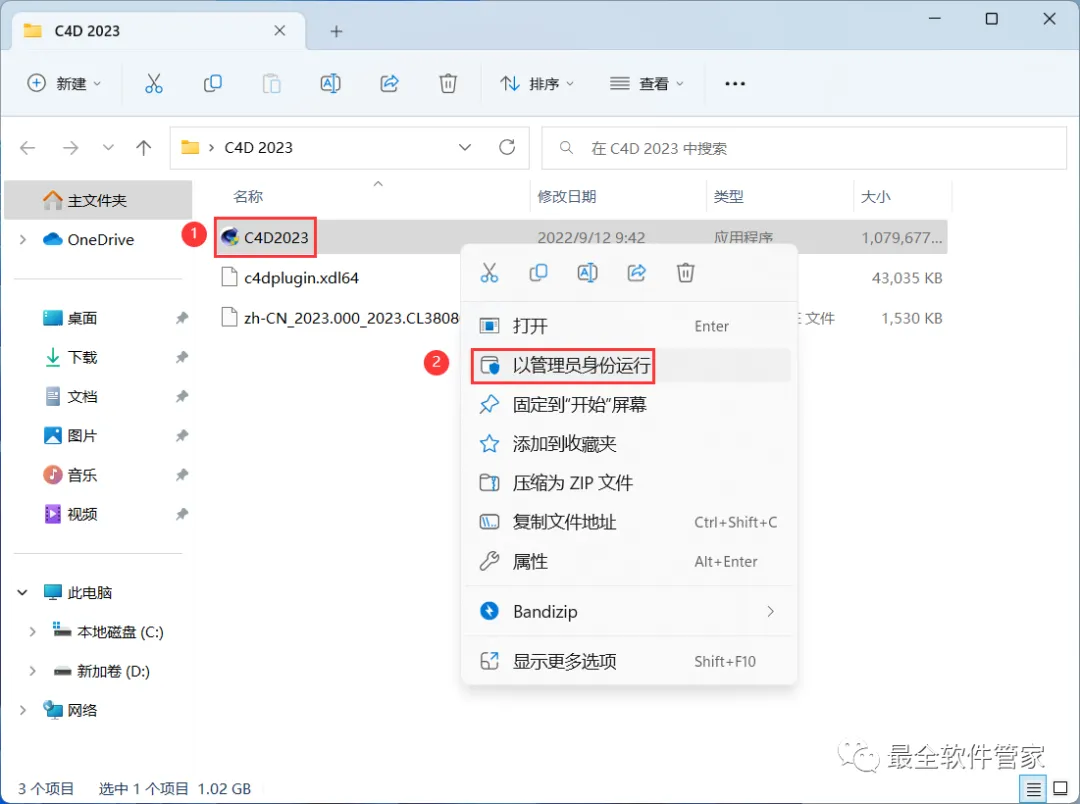Choose Run as administrator (以管理员身份运行)
The width and height of the screenshot is (1080, 804).
(629, 365)
